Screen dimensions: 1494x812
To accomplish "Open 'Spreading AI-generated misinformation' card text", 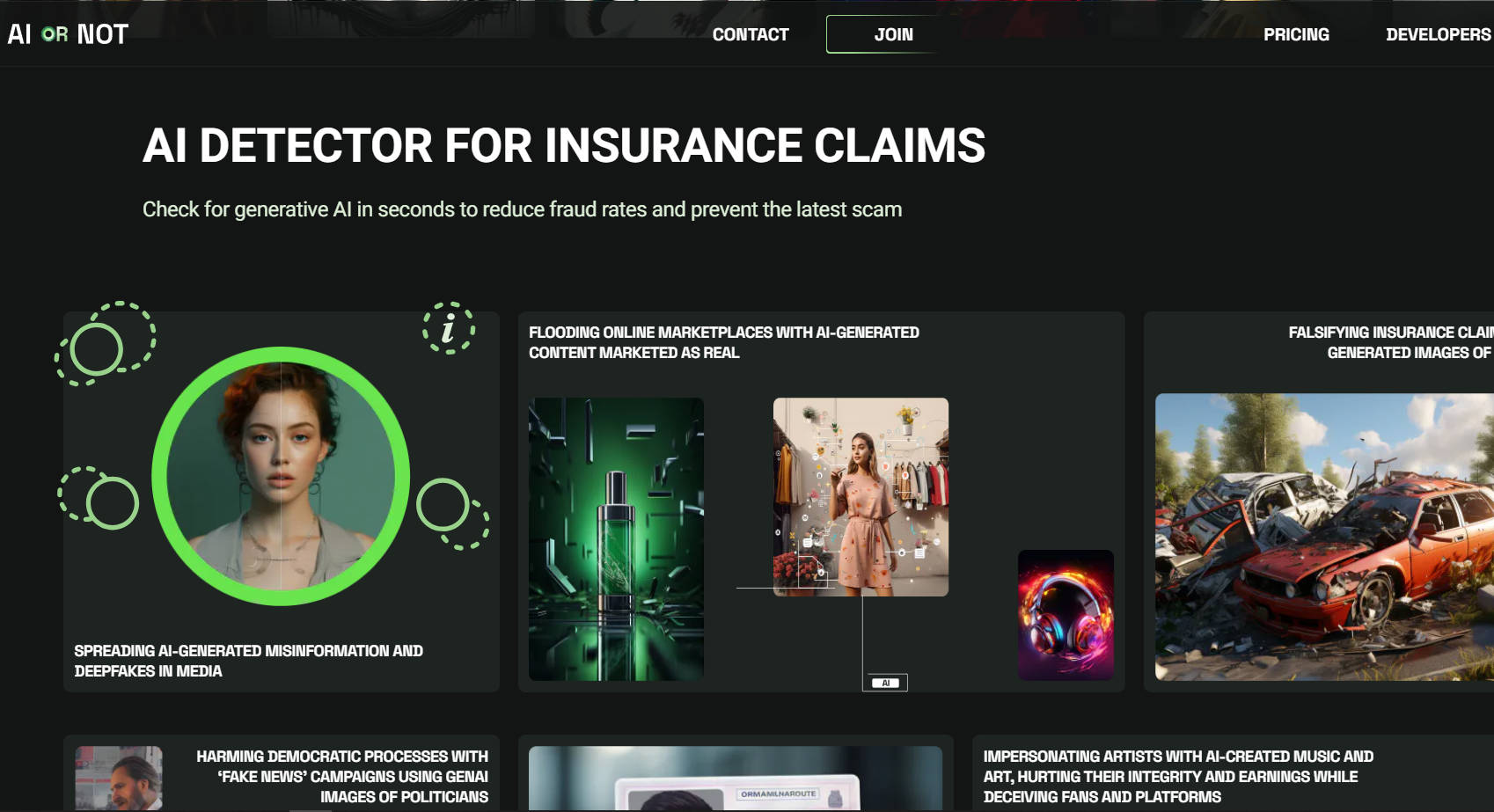I will point(248,661).
